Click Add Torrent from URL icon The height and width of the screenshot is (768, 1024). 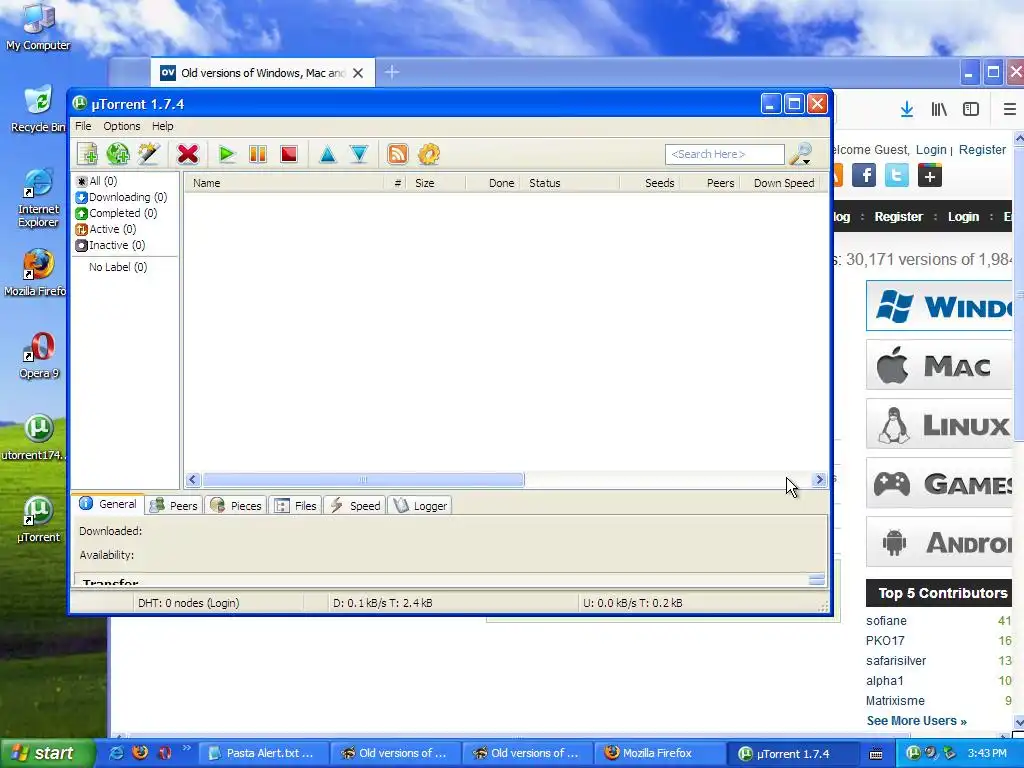[118, 154]
